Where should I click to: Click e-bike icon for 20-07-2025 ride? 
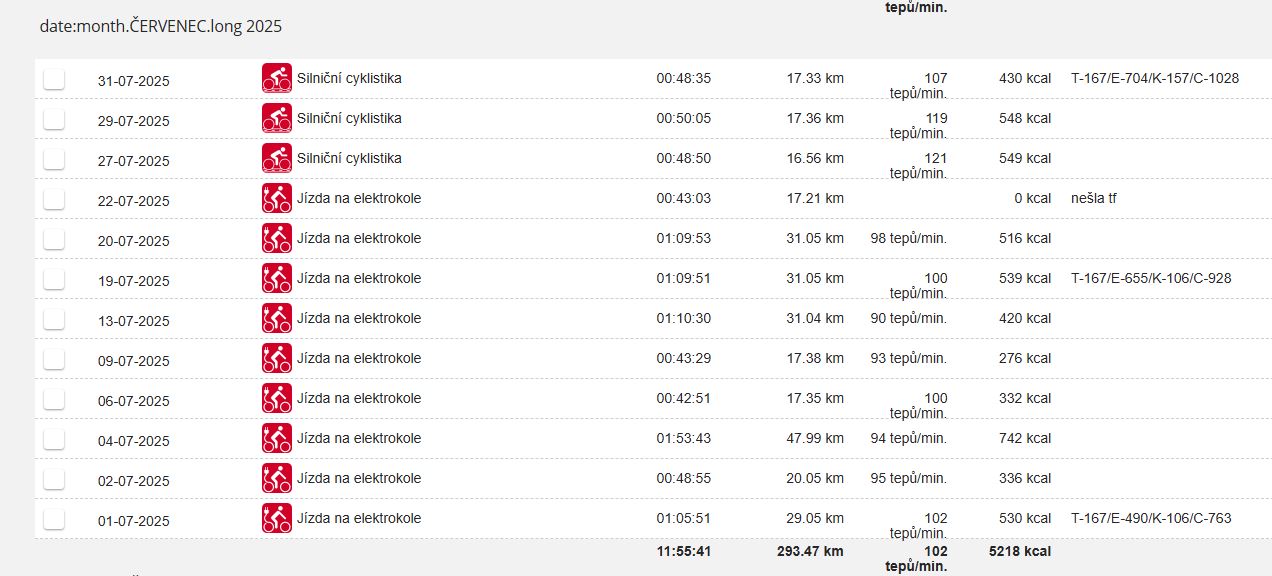(x=277, y=238)
